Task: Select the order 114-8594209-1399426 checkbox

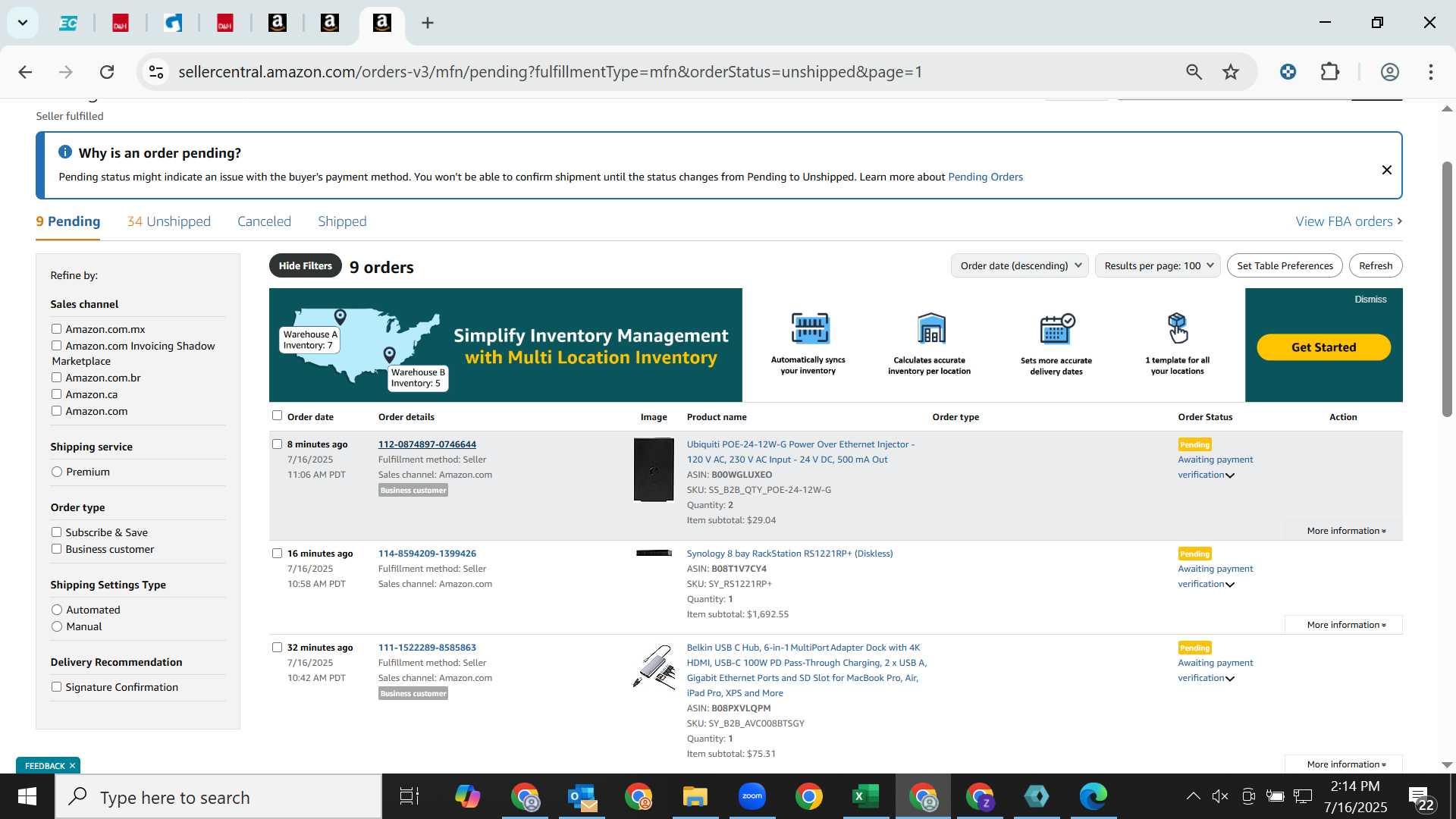Action: pos(277,554)
